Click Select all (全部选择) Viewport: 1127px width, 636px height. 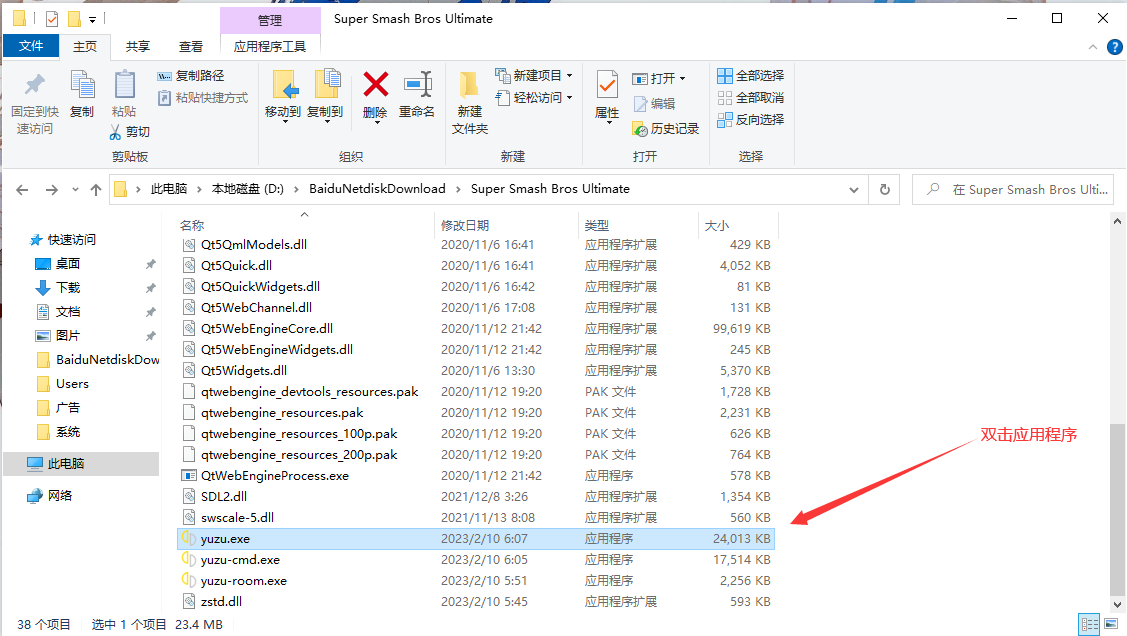pos(750,75)
